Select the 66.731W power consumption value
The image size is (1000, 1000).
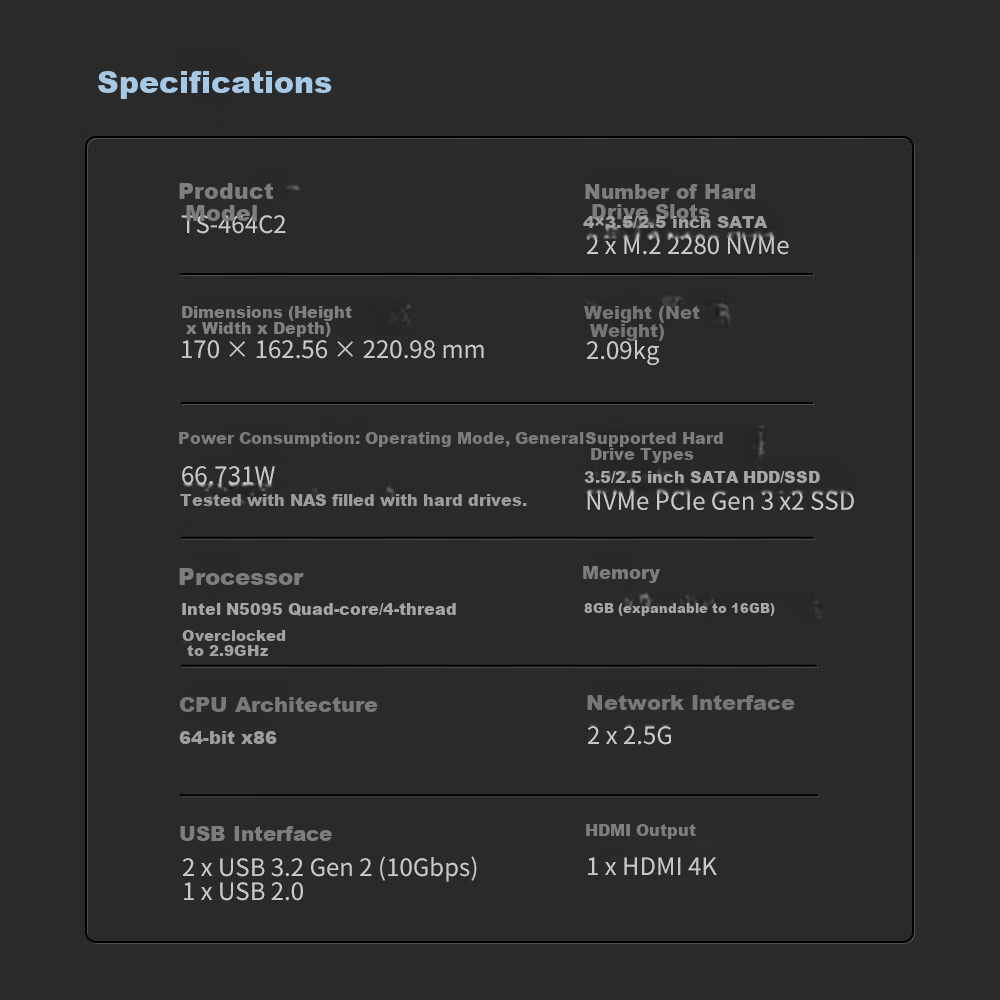[x=228, y=476]
